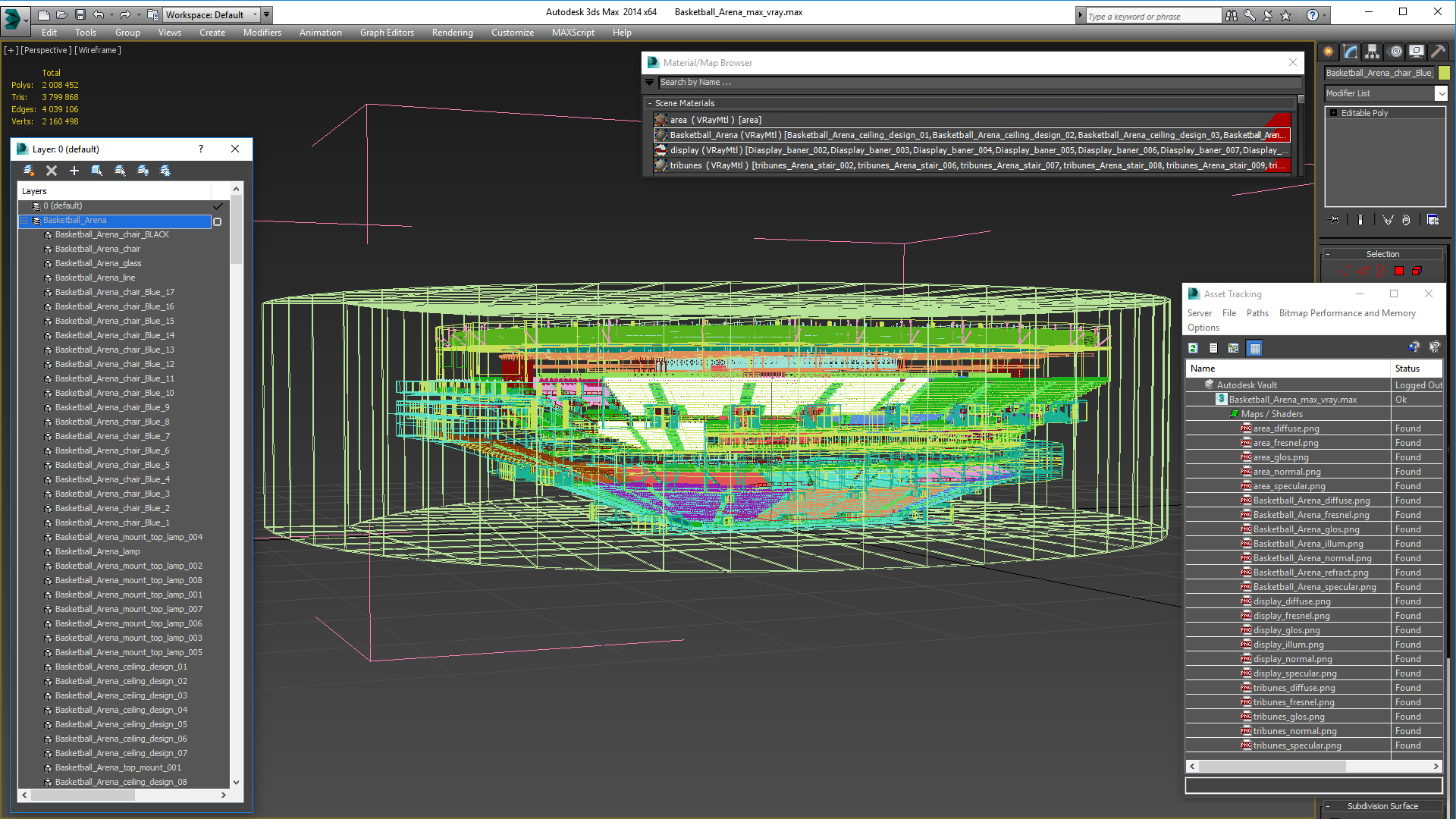The height and width of the screenshot is (819, 1456).
Task: Toggle the Basketball_Arena layer current box
Action: tap(218, 221)
